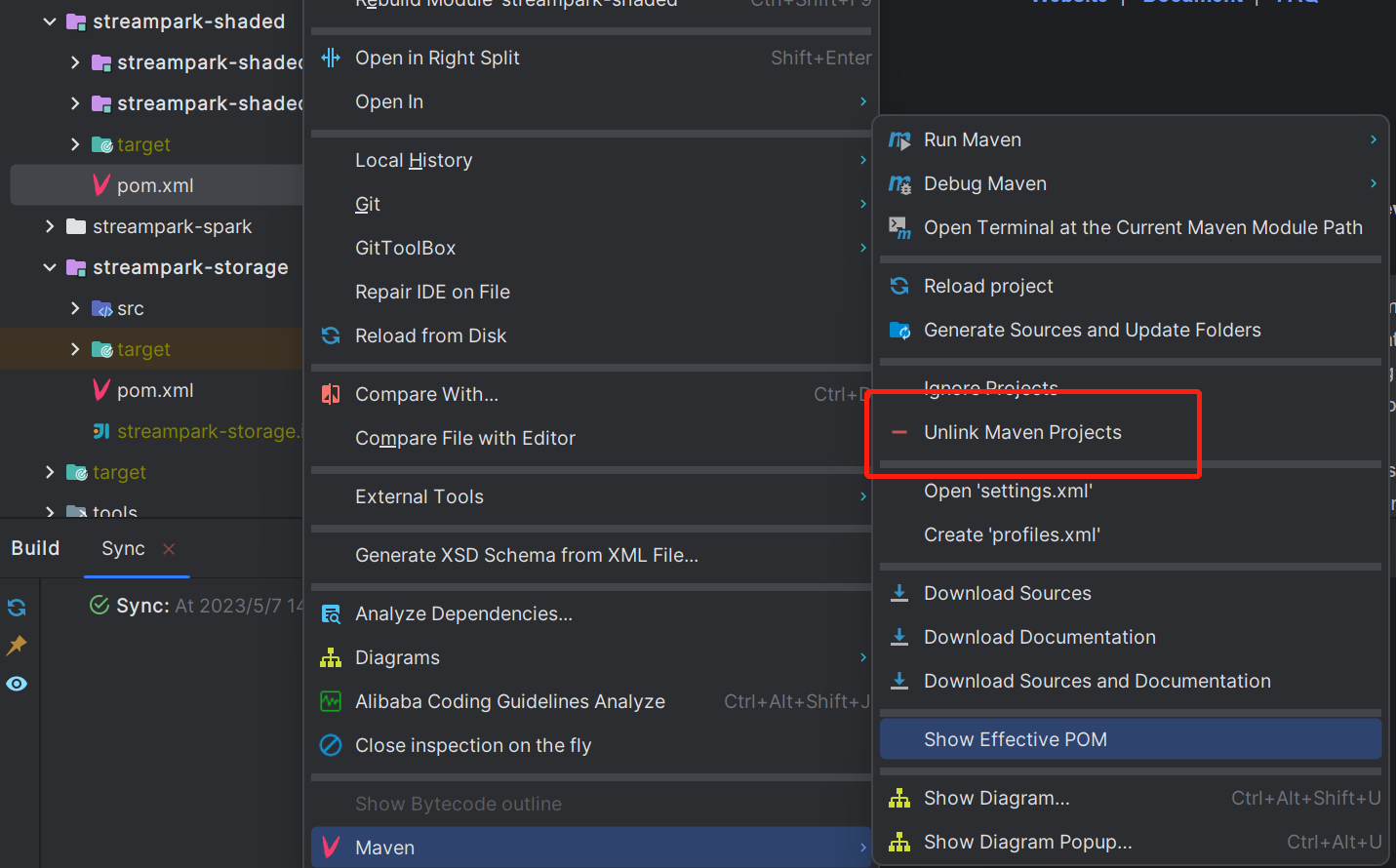Choose Compare File with Editor
Viewport: 1396px width, 868px height.
[x=591, y=438]
